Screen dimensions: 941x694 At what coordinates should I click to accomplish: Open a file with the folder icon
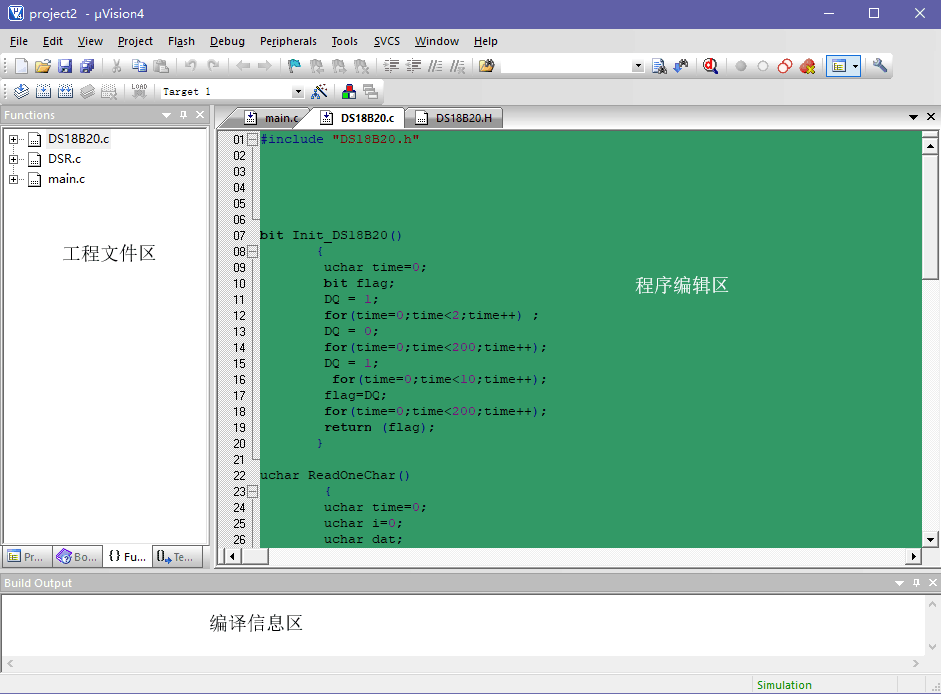tap(42, 66)
